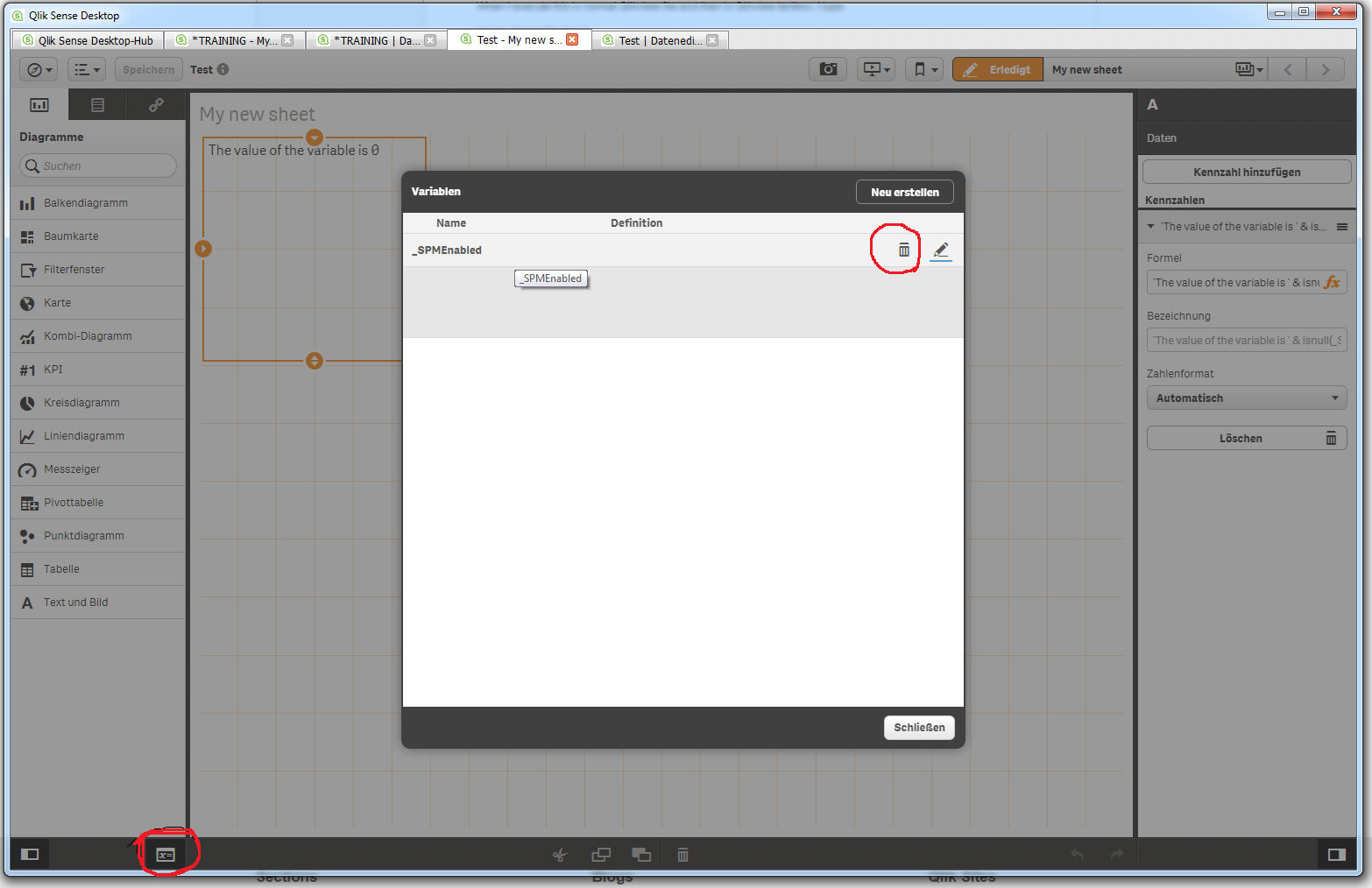The width and height of the screenshot is (1372, 888).
Task: Open the list menu dropdown in toolbar
Action: tap(86, 69)
